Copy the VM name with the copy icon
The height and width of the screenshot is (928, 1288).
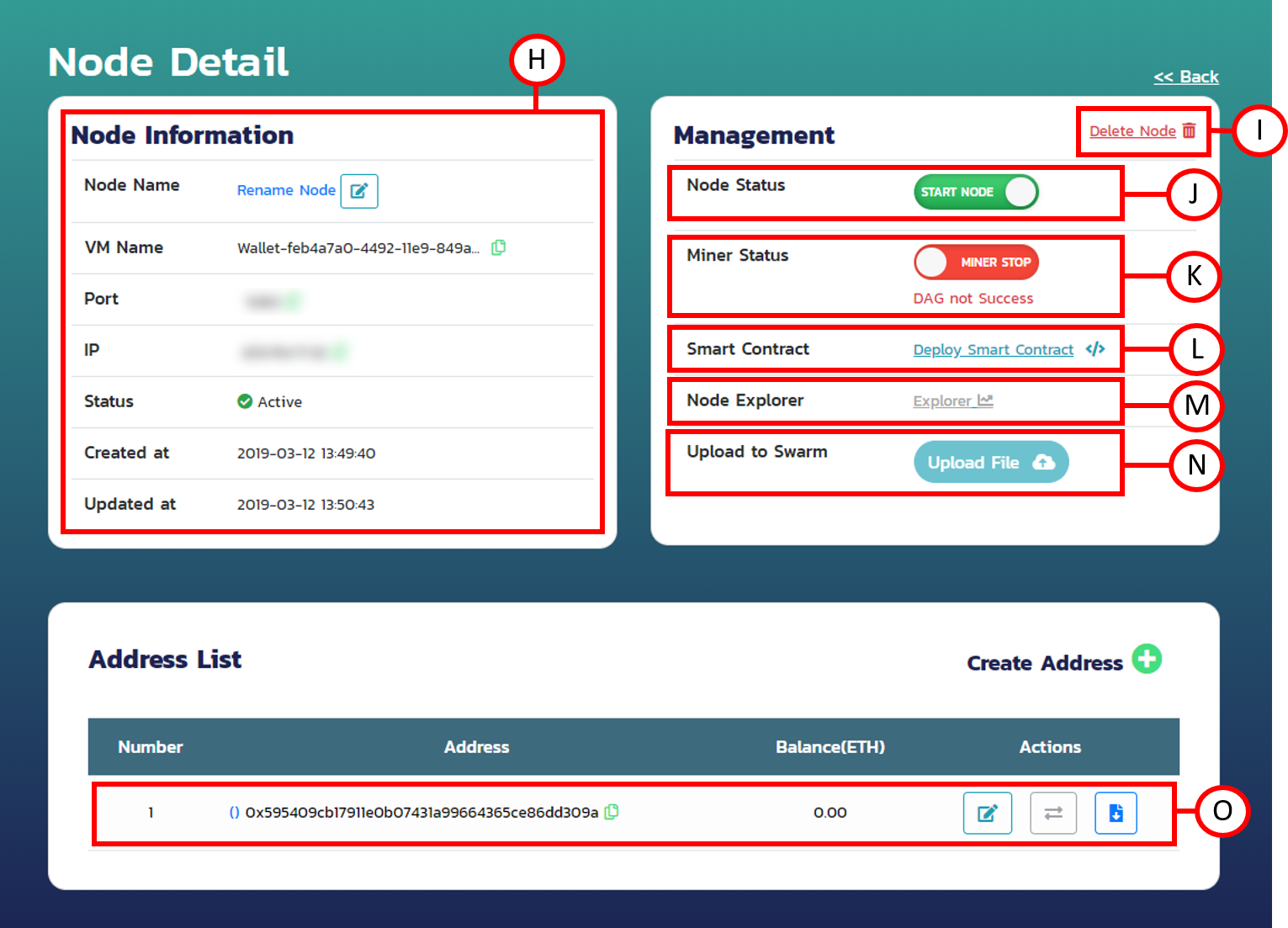[x=499, y=247]
